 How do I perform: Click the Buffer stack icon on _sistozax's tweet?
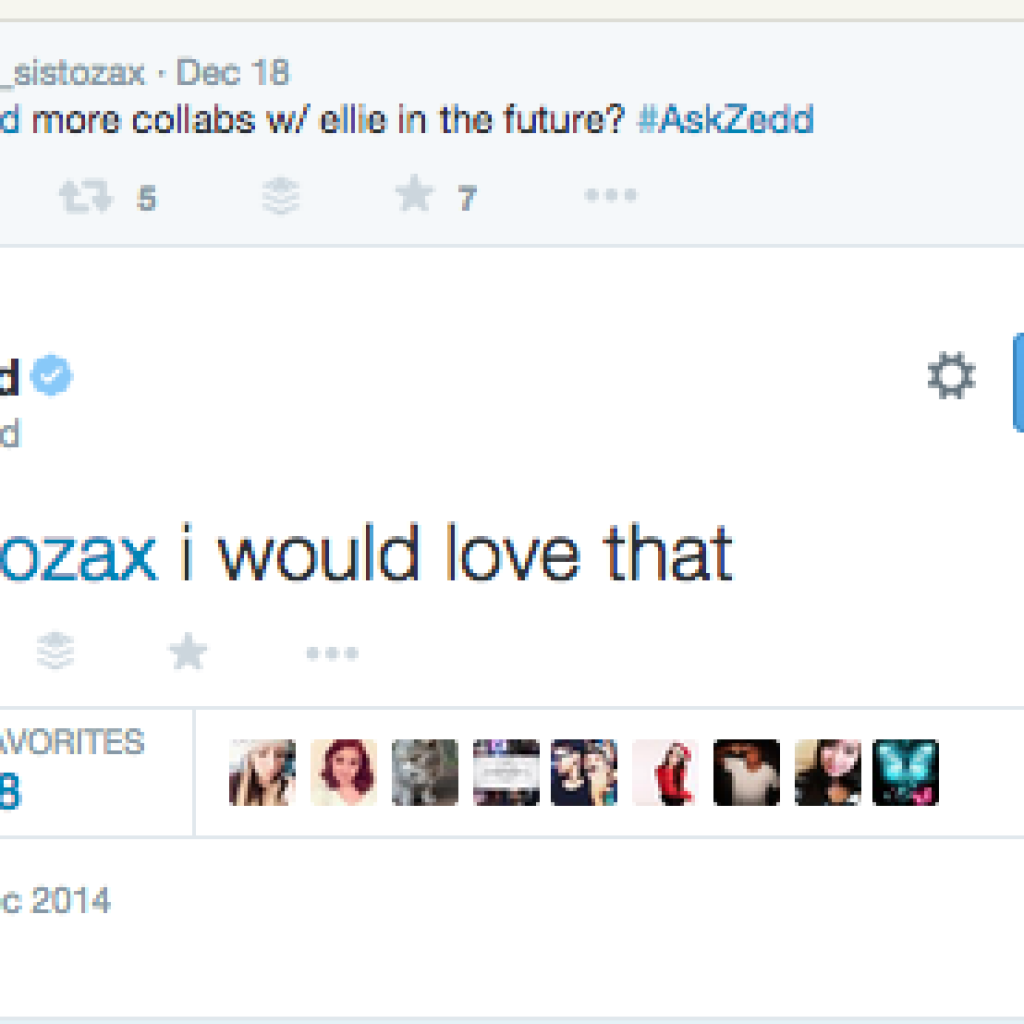click(281, 198)
